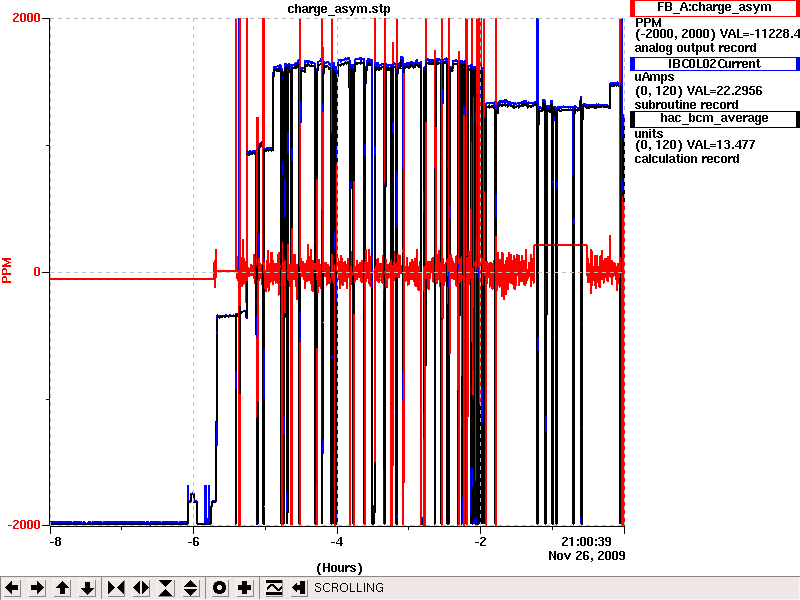Screen dimensions: 800x600
Task: Click the -6 hour tick label
Action: coord(193,541)
